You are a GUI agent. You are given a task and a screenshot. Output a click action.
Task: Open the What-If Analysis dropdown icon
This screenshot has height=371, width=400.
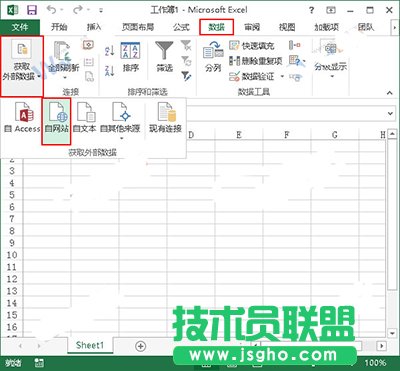(297, 61)
